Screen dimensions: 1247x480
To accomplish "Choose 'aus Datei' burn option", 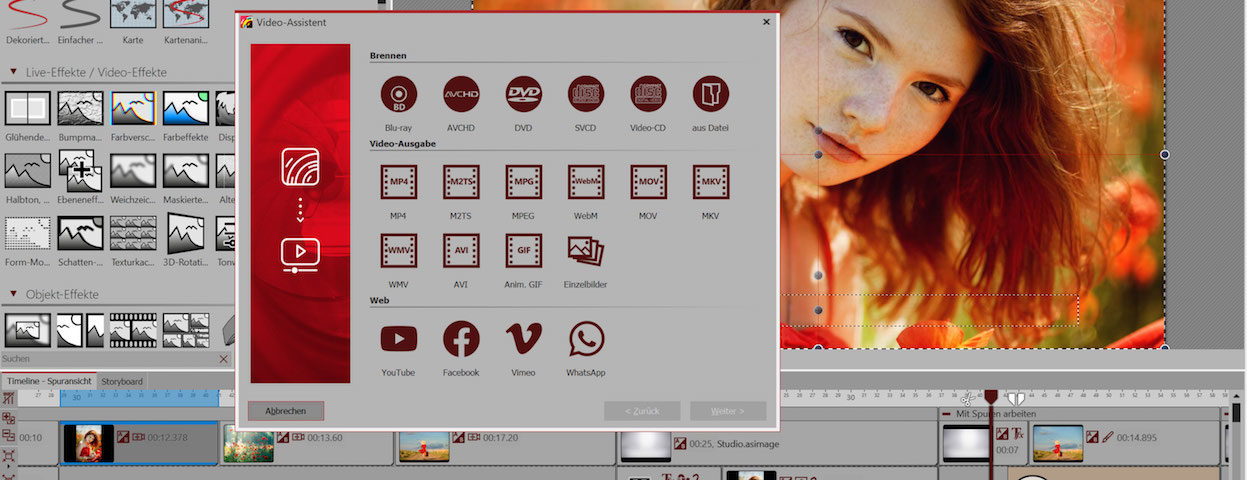I will tap(711, 94).
